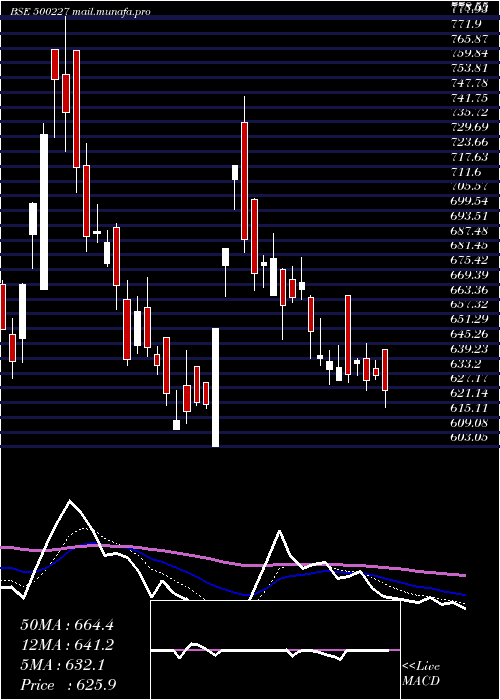Screen dimensions: 500x700
Task: Select the 753.81 price axis label
Action: pyautogui.click(x=470, y=68)
